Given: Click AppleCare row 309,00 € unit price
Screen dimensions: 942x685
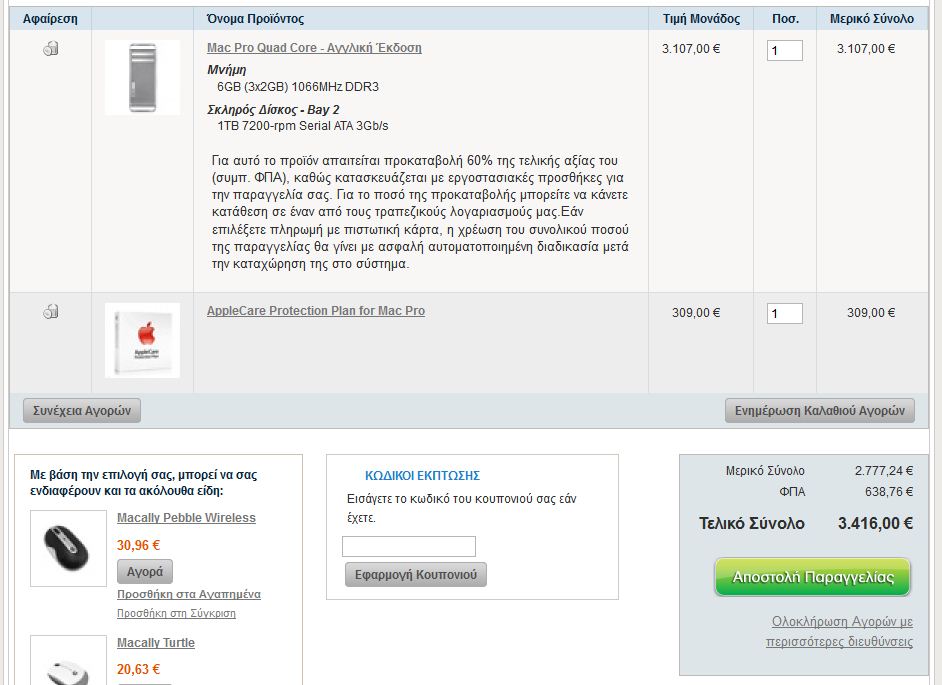Looking at the screenshot, I should 696,312.
